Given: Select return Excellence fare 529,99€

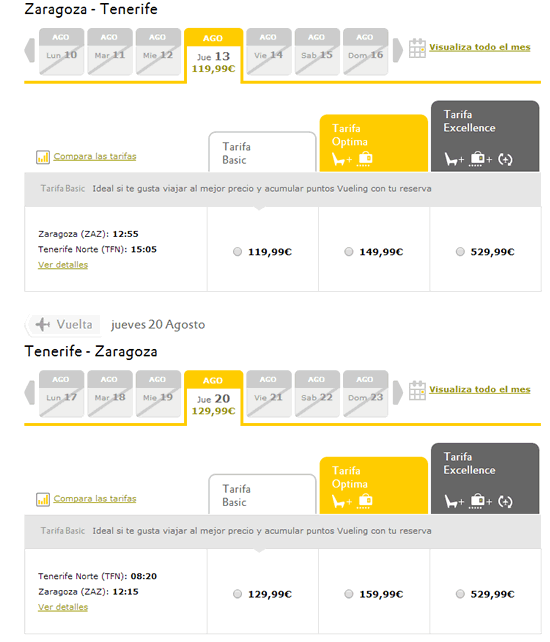Looking at the screenshot, I should click(x=460, y=594).
